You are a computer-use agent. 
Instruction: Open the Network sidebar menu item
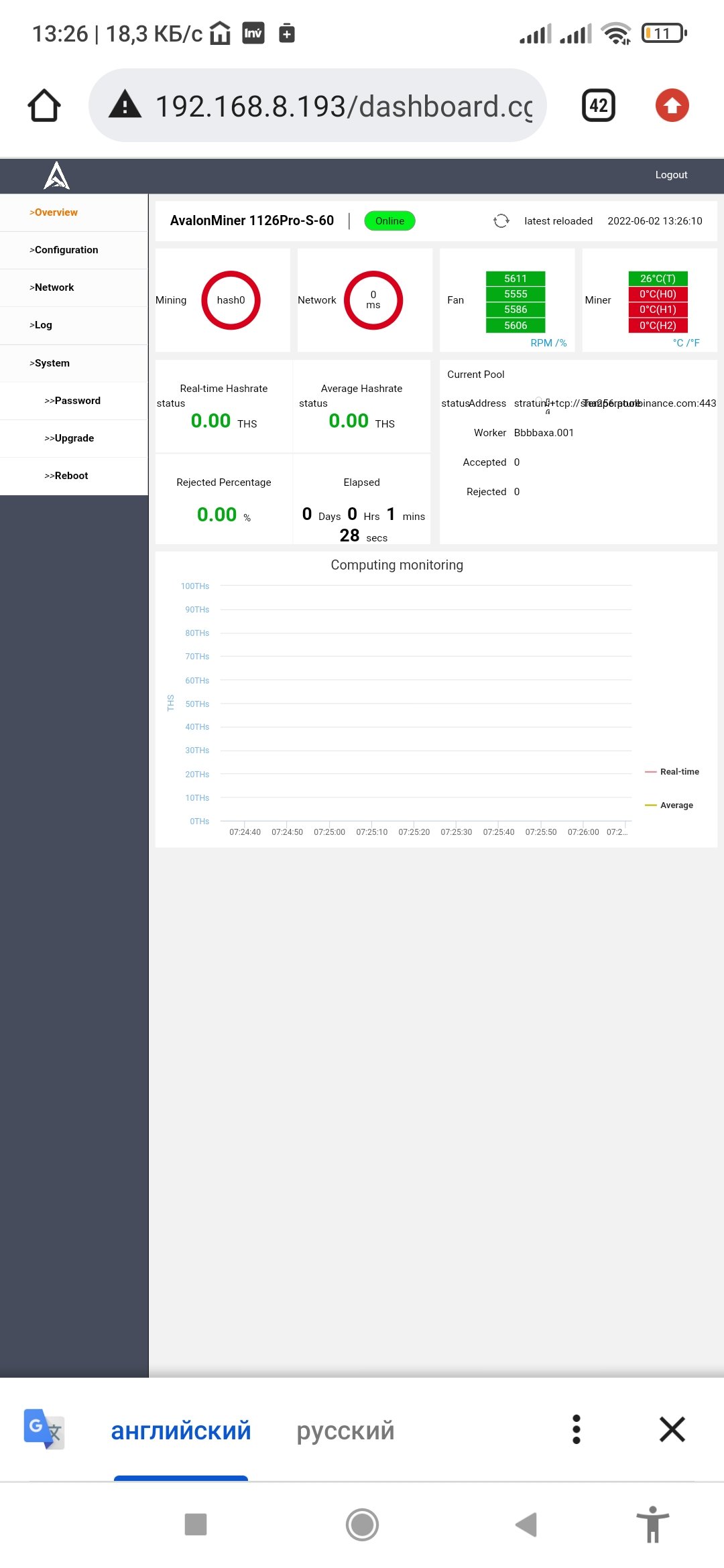[x=74, y=287]
